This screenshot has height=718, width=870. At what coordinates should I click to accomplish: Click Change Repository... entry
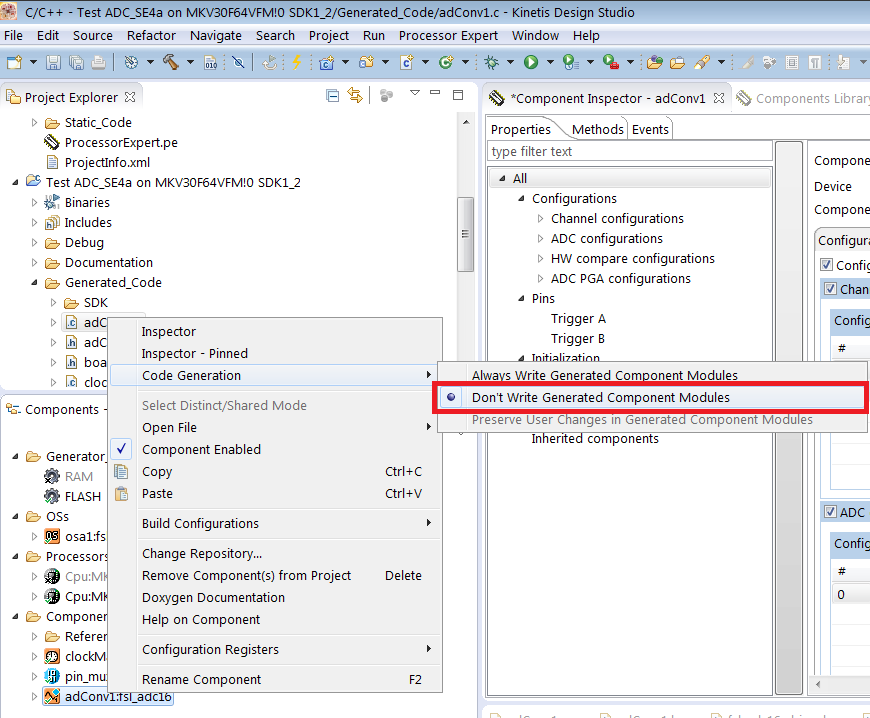point(201,553)
